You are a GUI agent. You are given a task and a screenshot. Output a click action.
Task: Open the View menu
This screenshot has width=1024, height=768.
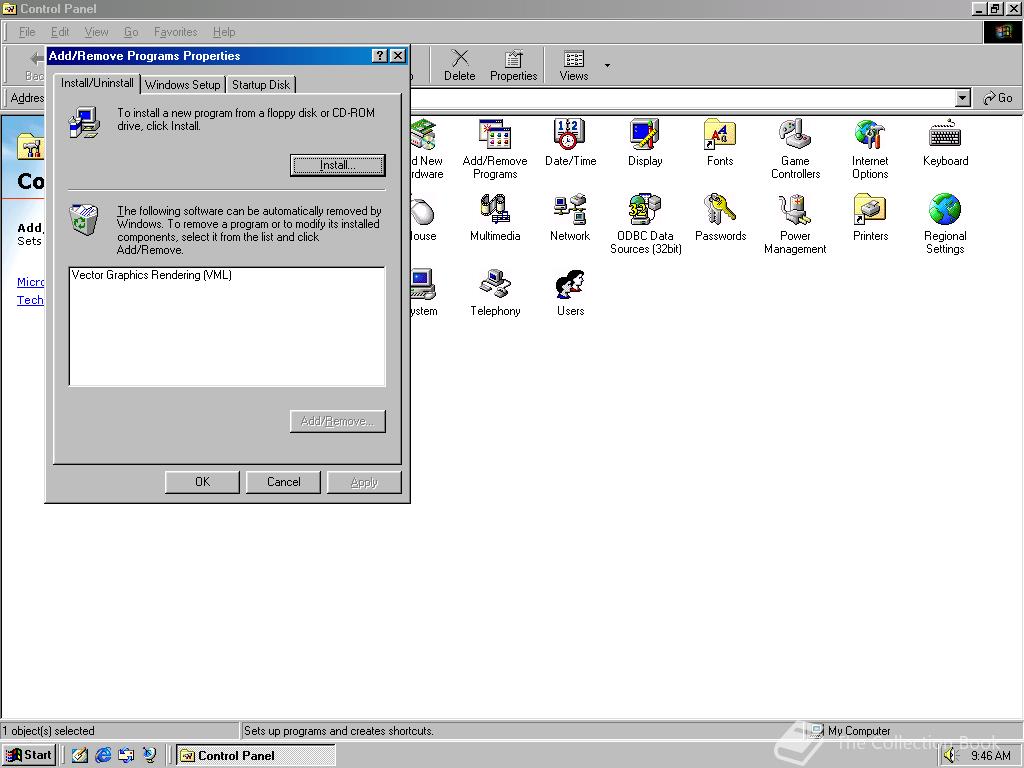[x=96, y=32]
